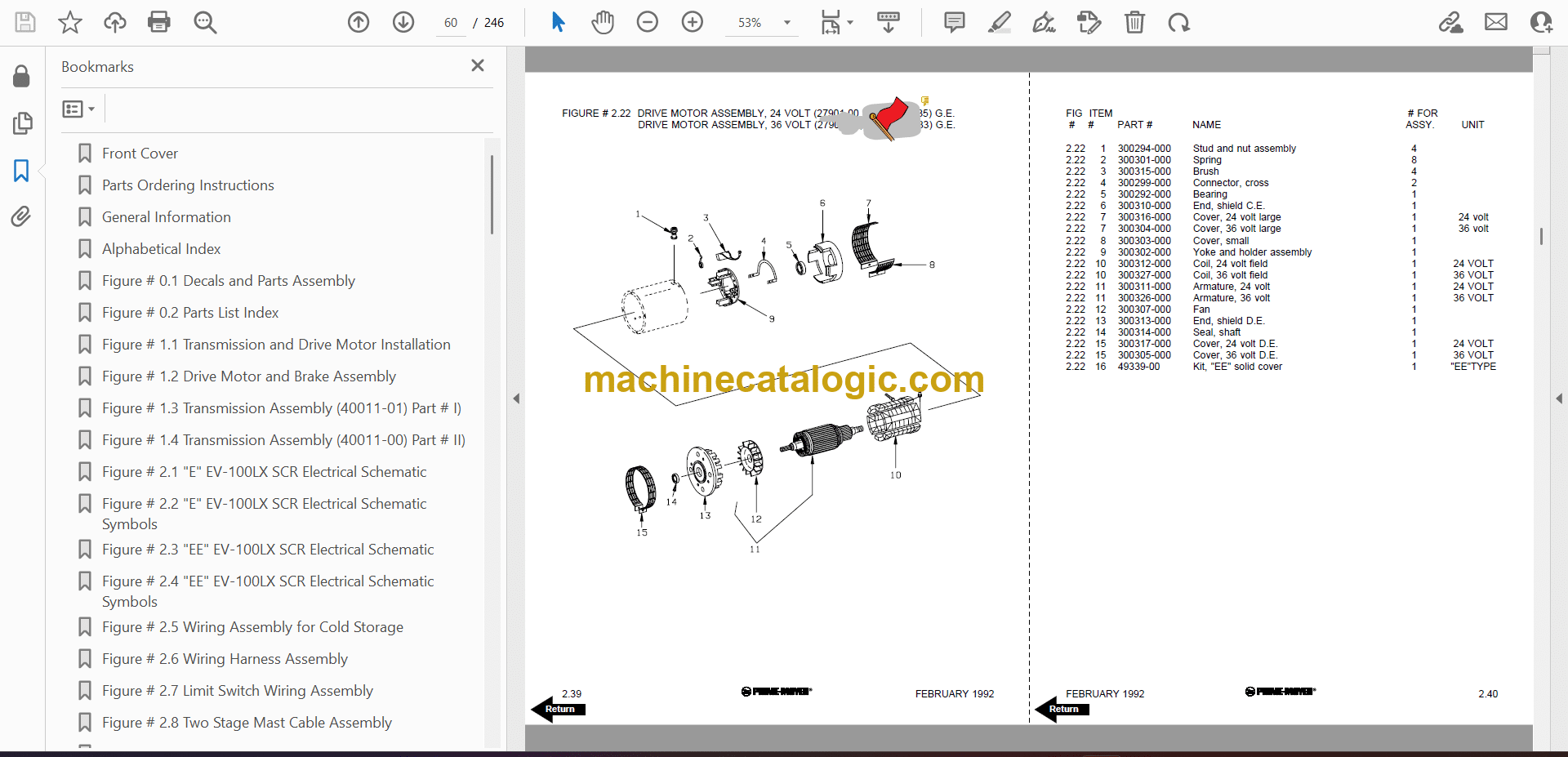The width and height of the screenshot is (1568, 757).
Task: Open Figure # 1.4 Transmission Assembly bookmark
Action: coord(283,440)
